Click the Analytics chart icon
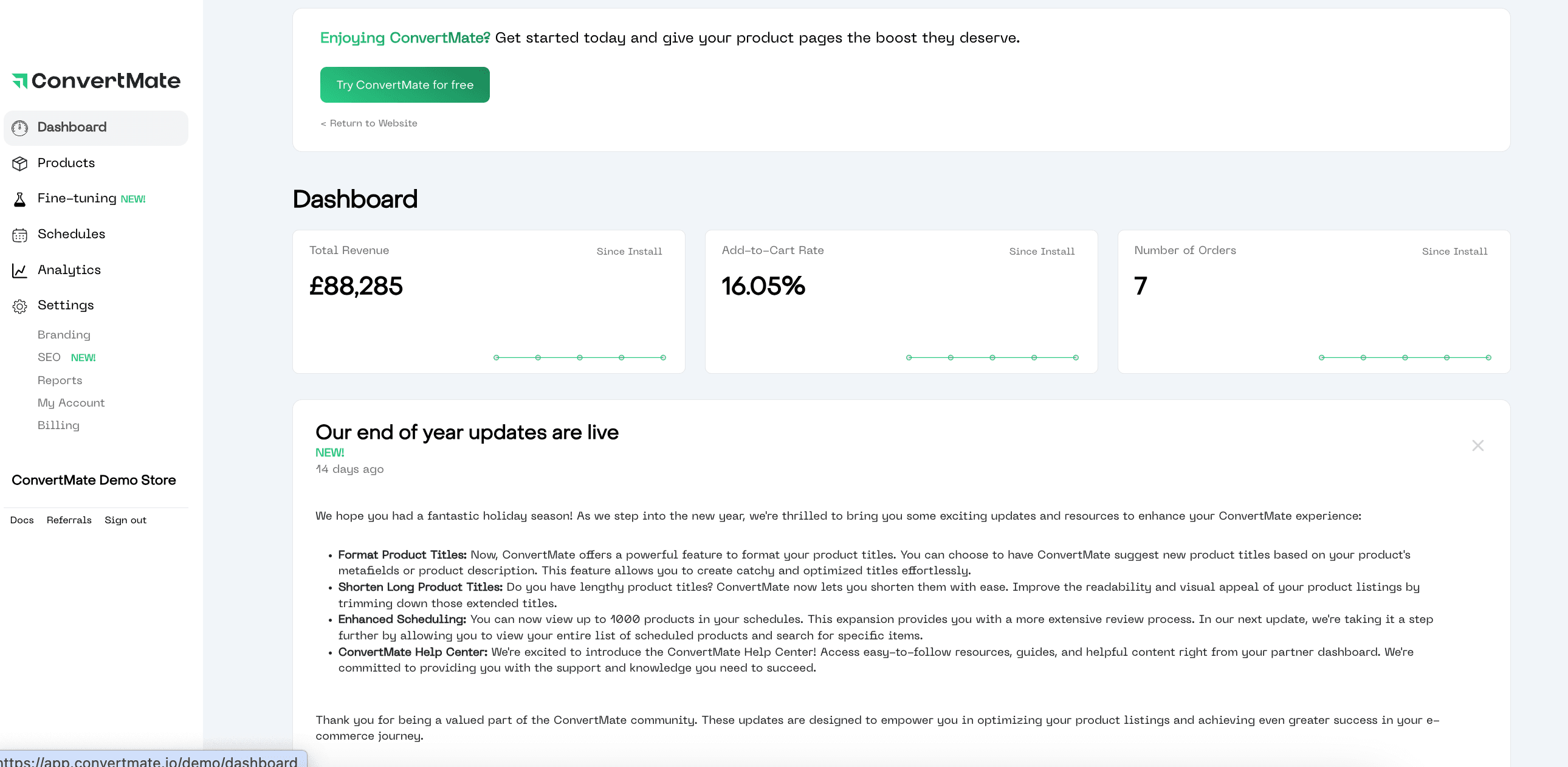Image resolution: width=1568 pixels, height=767 pixels. 19,270
